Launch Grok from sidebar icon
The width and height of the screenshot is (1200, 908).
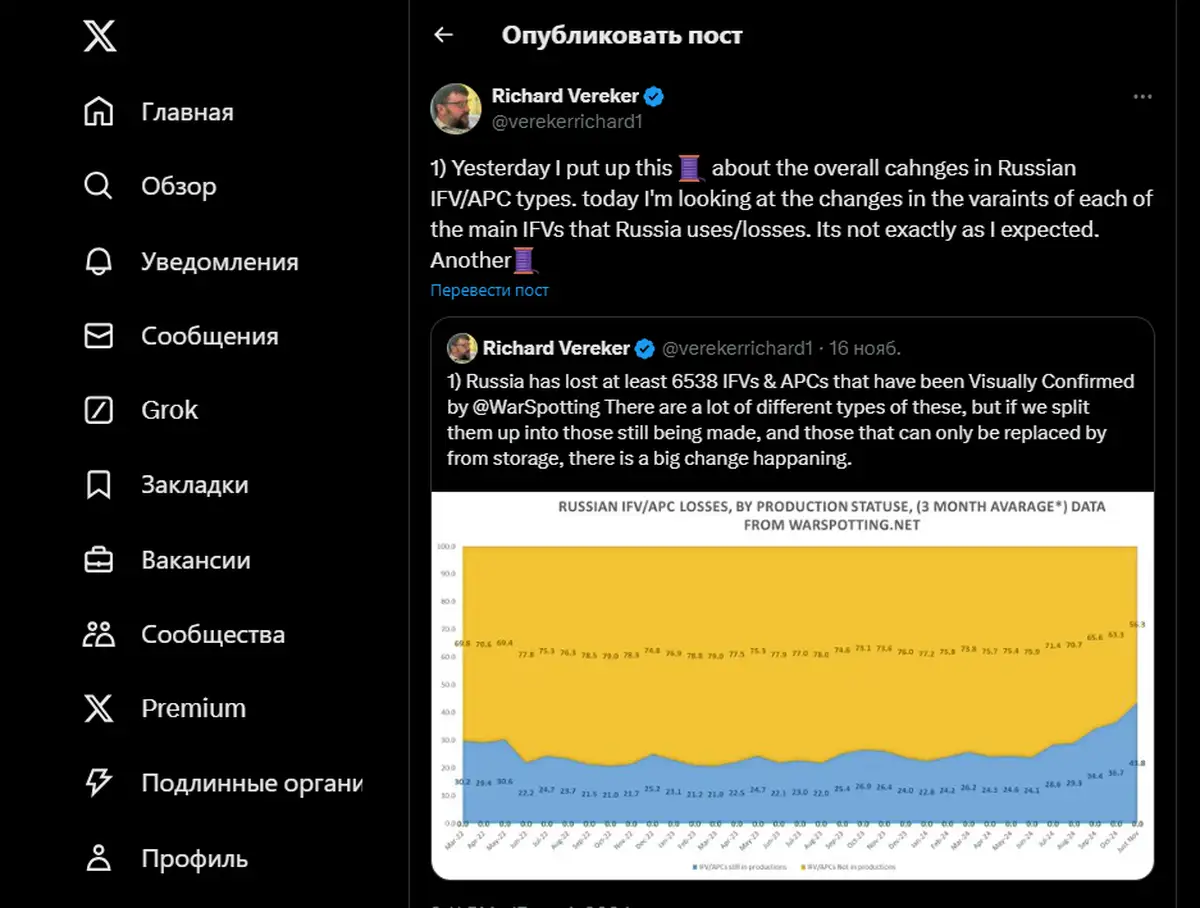click(99, 410)
